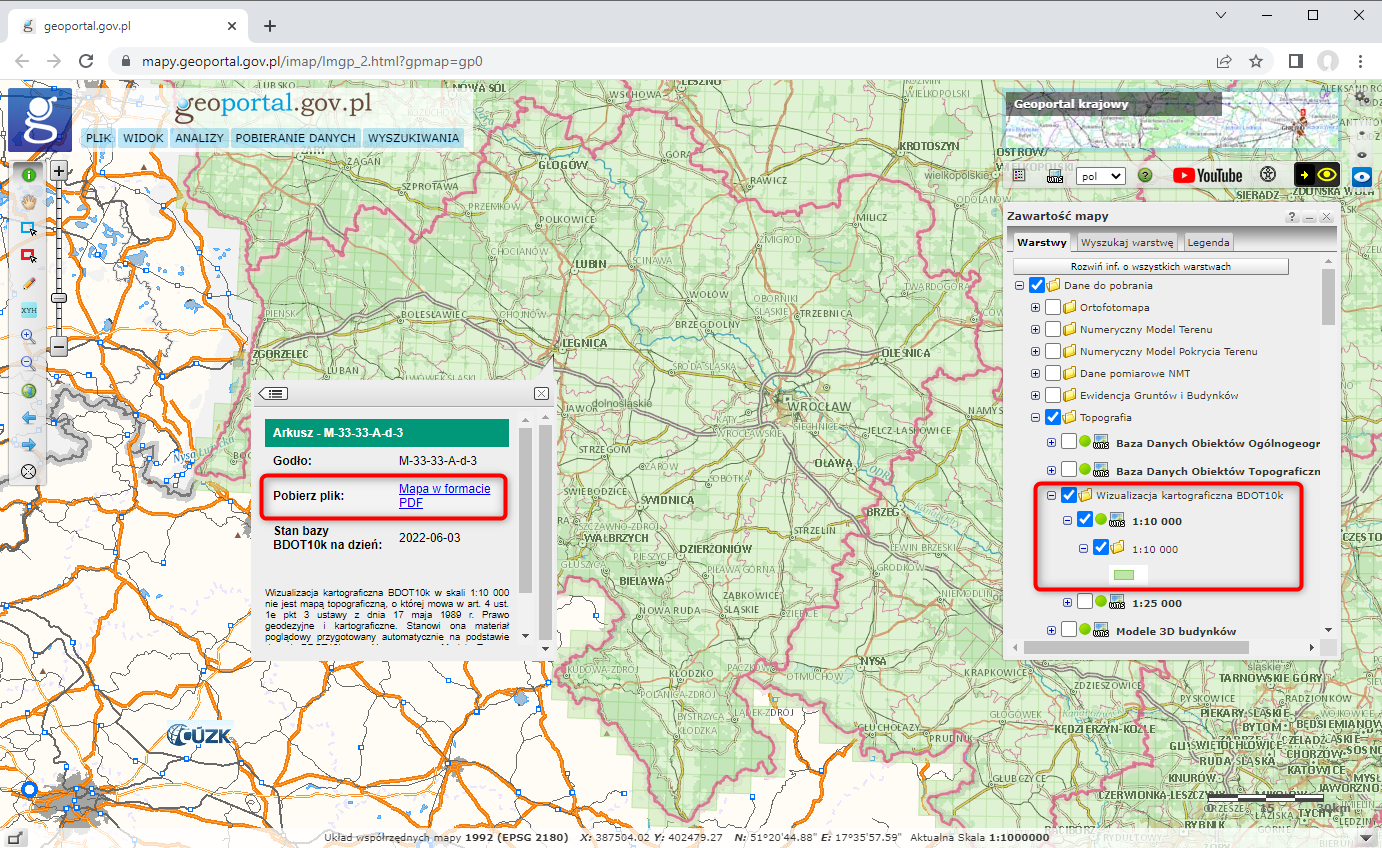Expand the Numeryczny Model Terenu node
1382x848 pixels.
(1036, 330)
